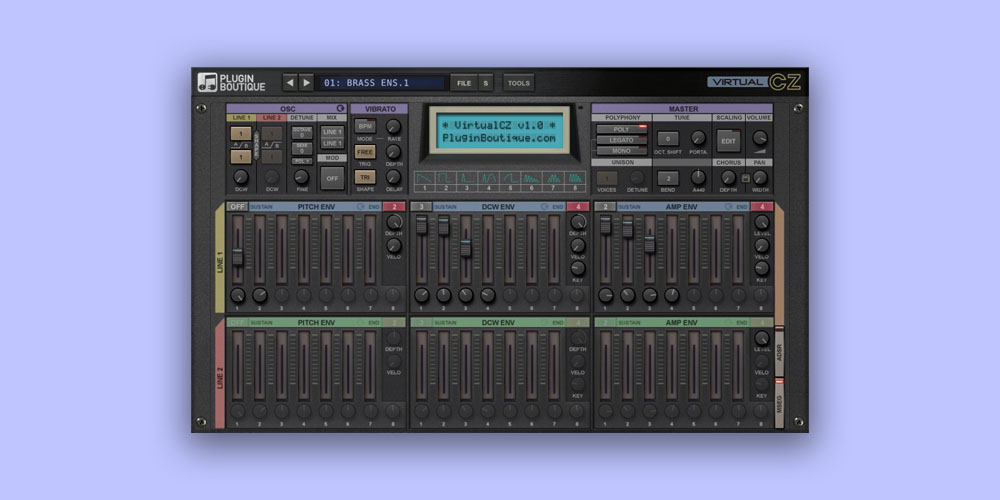Open vibrato SHAPE selector showing TRI
The image size is (1000, 500).
(365, 177)
